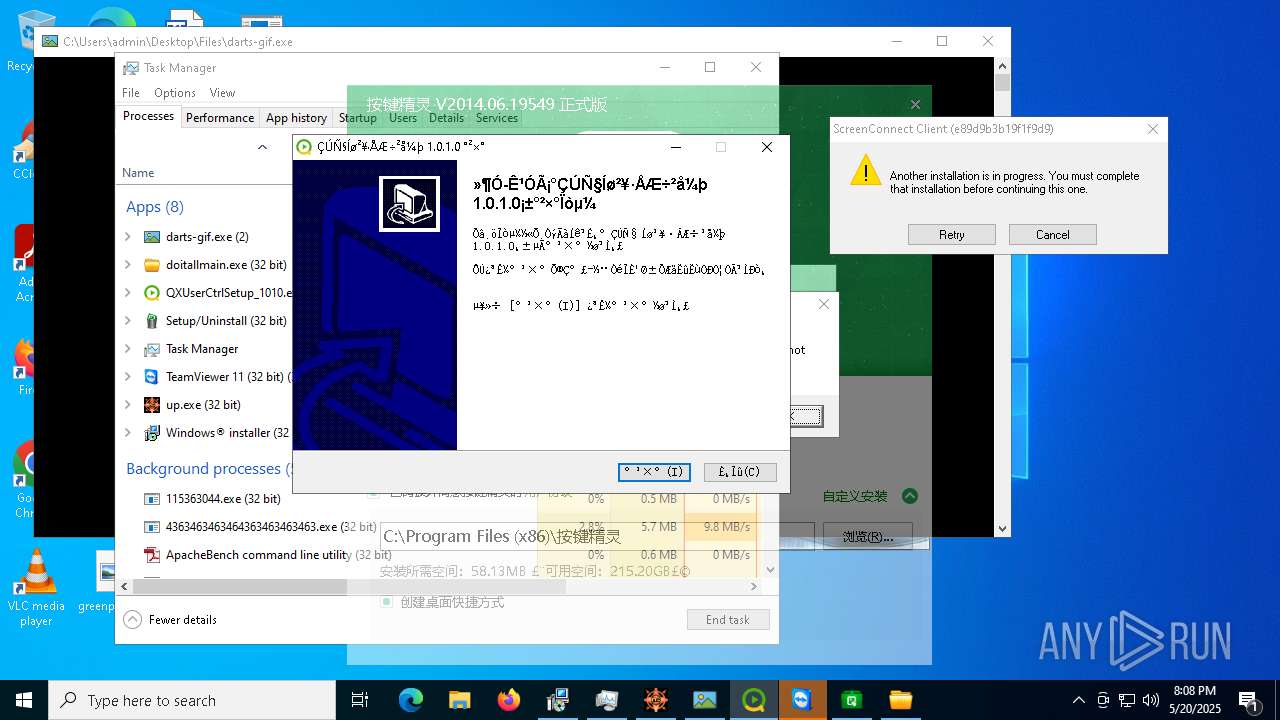This screenshot has height=720, width=1280.
Task: Click Windows installer process icon
Action: pos(152,433)
